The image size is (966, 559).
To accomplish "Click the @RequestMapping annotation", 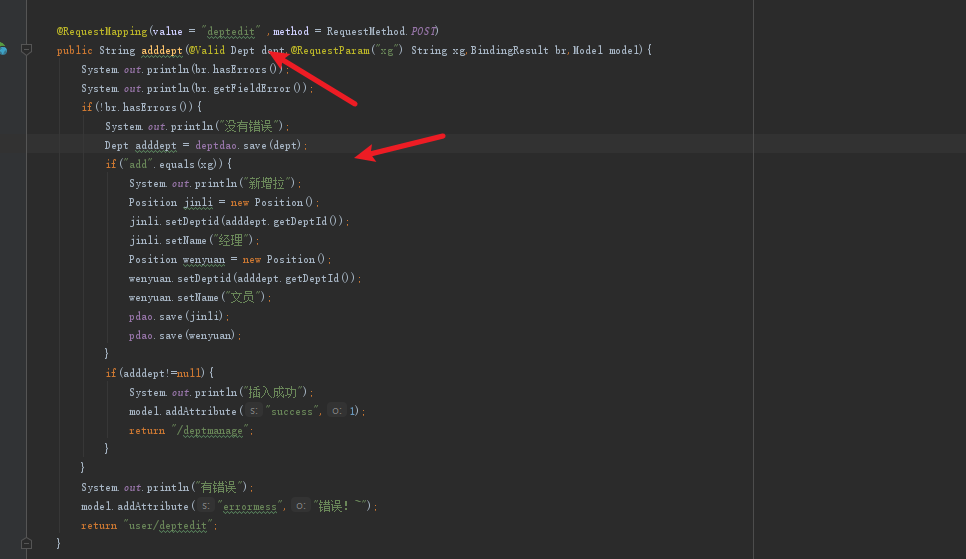I will 102,31.
